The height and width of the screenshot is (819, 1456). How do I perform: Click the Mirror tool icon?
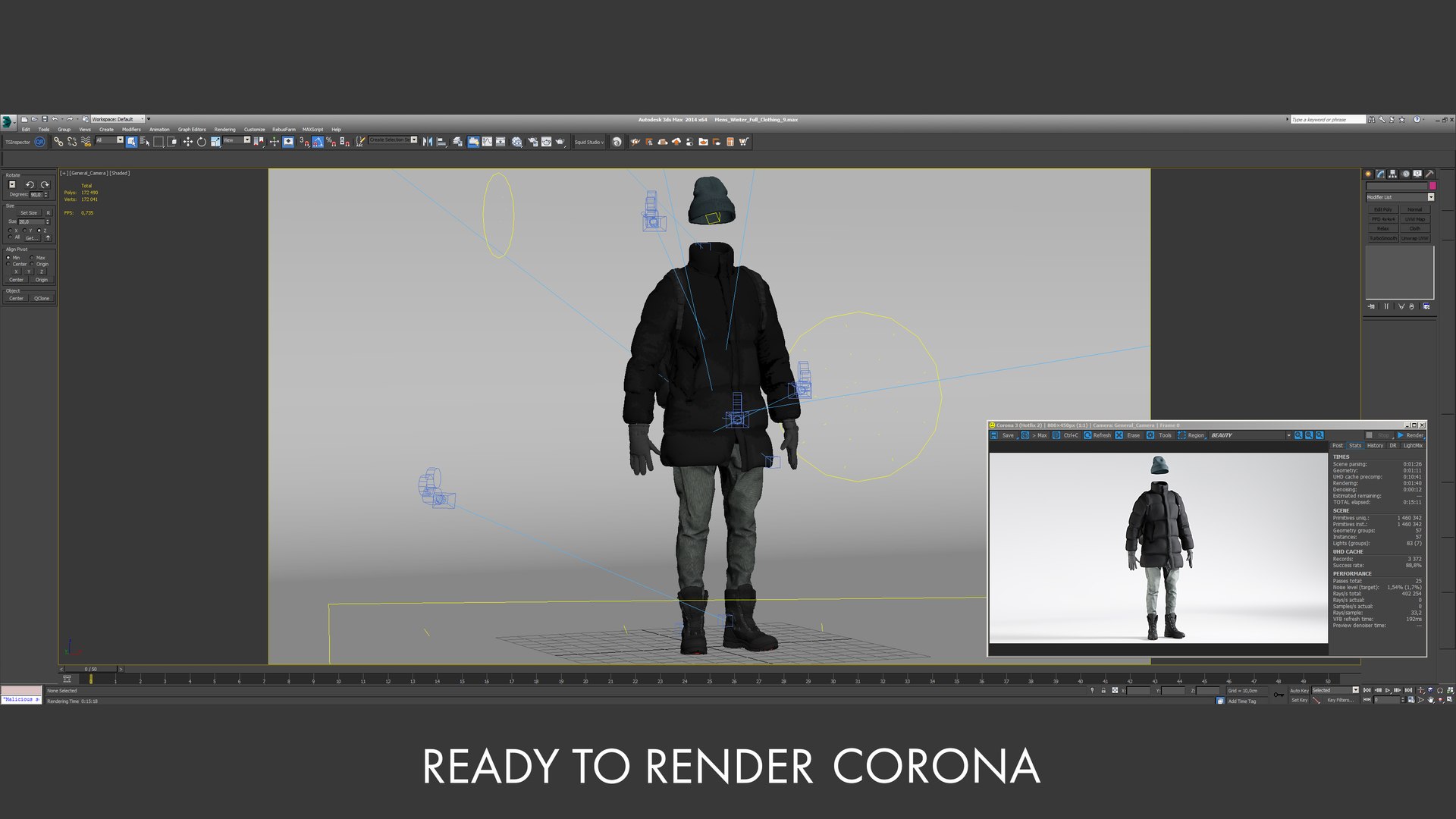tap(428, 141)
